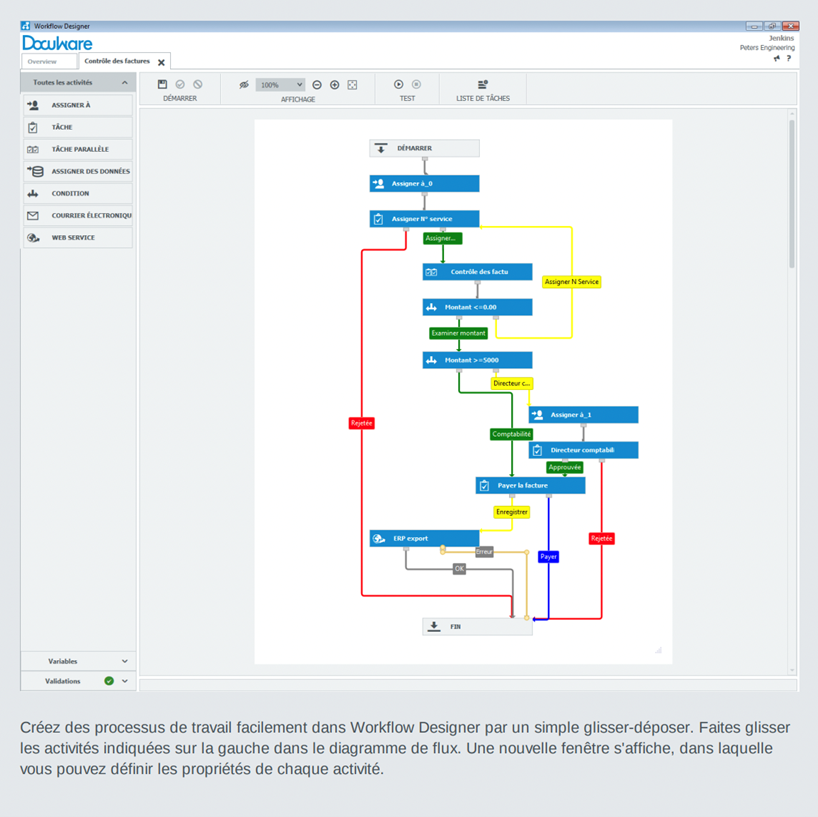Click the fit-to-screen view icon
The image size is (818, 817).
point(353,85)
